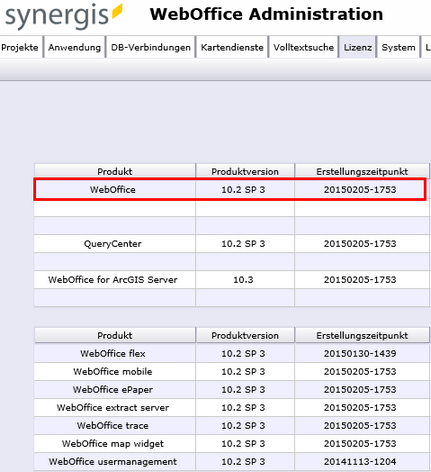
Task: Click the map widget version cell
Action: point(245,443)
